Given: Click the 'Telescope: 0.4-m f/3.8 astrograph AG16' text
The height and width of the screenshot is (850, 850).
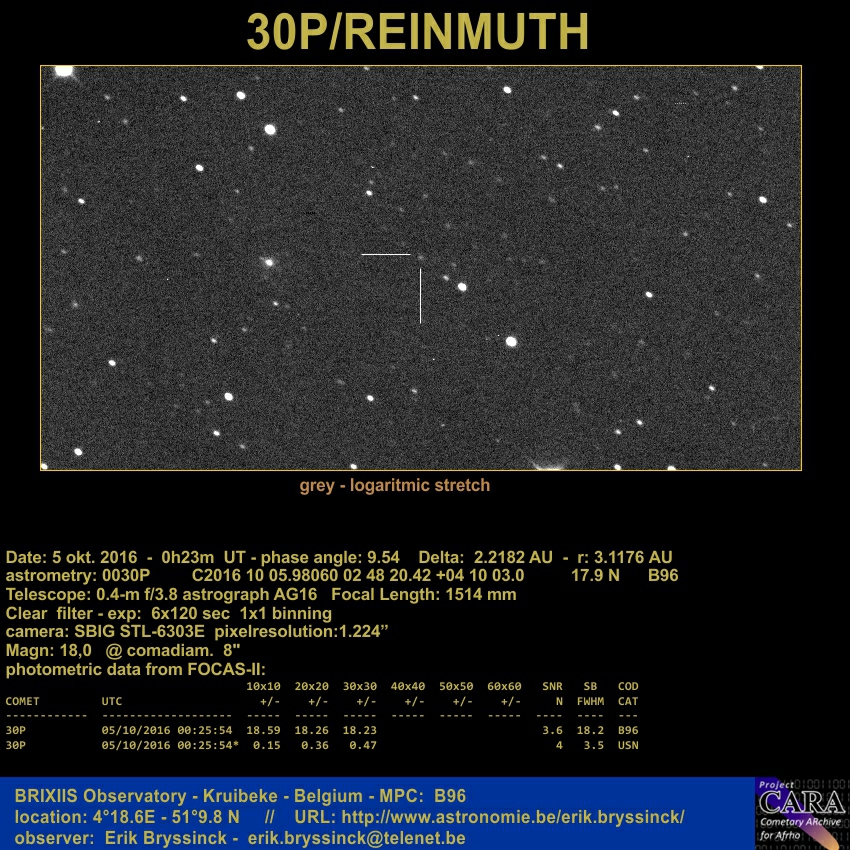Looking at the screenshot, I should [x=161, y=594].
